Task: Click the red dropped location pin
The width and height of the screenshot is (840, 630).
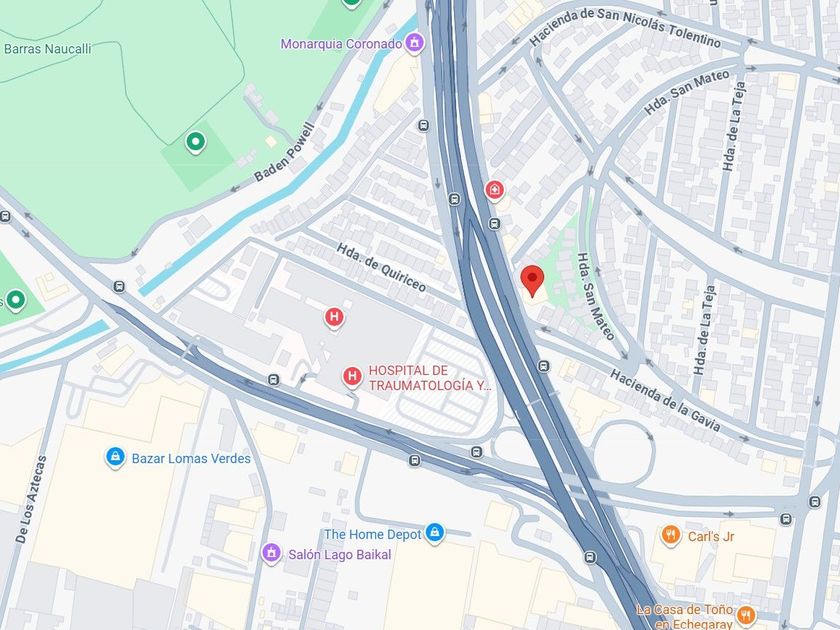Action: point(532,281)
